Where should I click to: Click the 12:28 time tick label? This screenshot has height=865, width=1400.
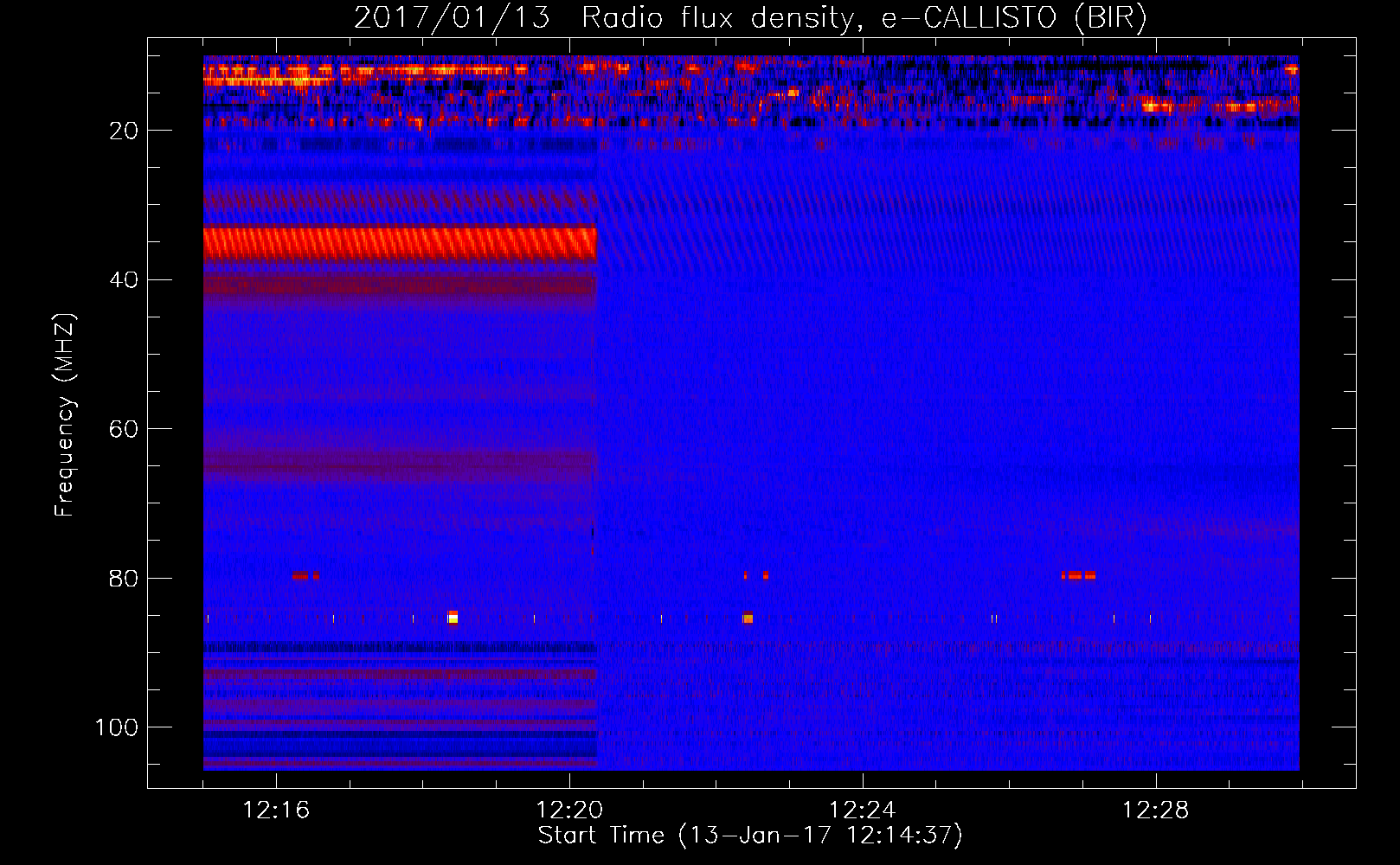pos(1156,811)
